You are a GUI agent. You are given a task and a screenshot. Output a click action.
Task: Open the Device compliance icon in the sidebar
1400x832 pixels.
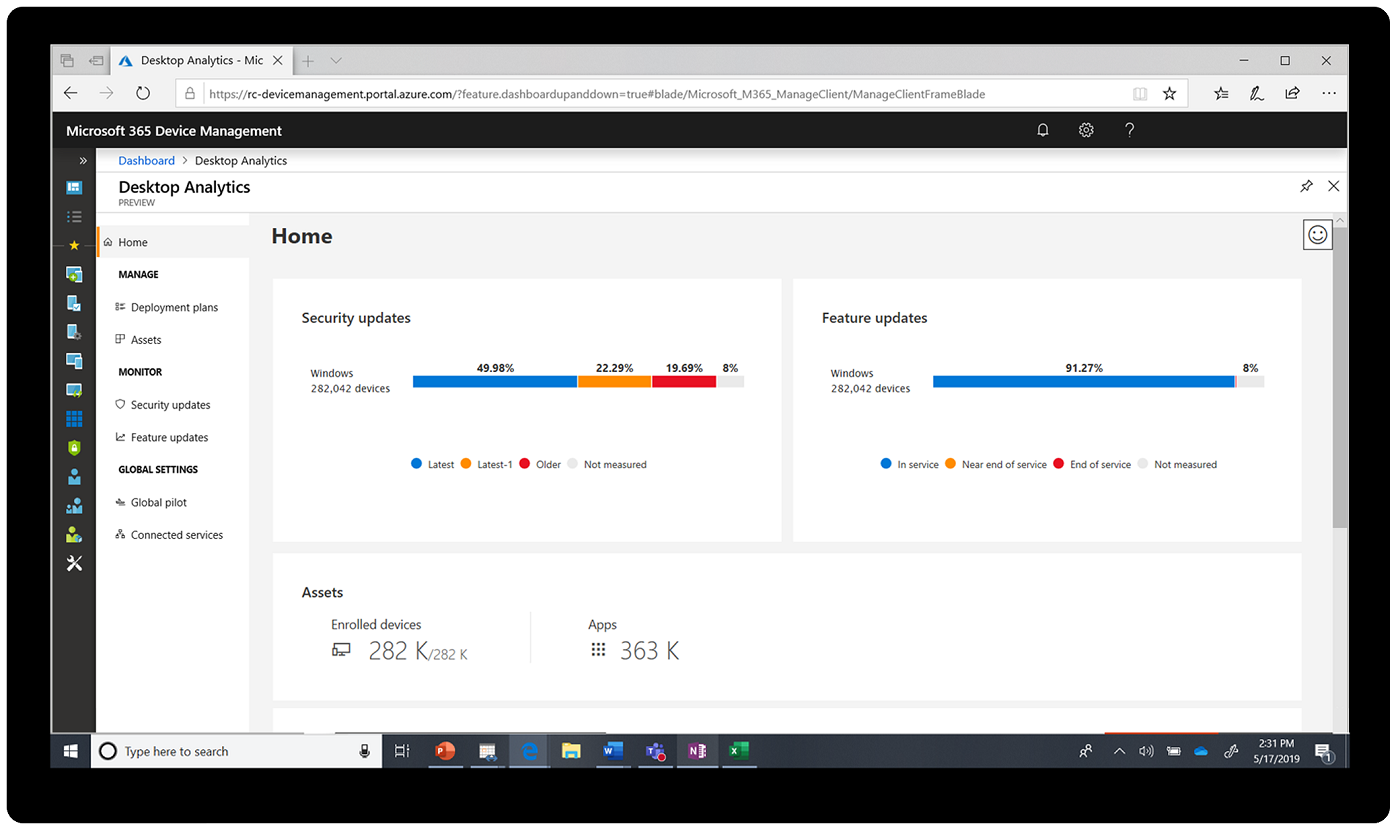[x=74, y=304]
